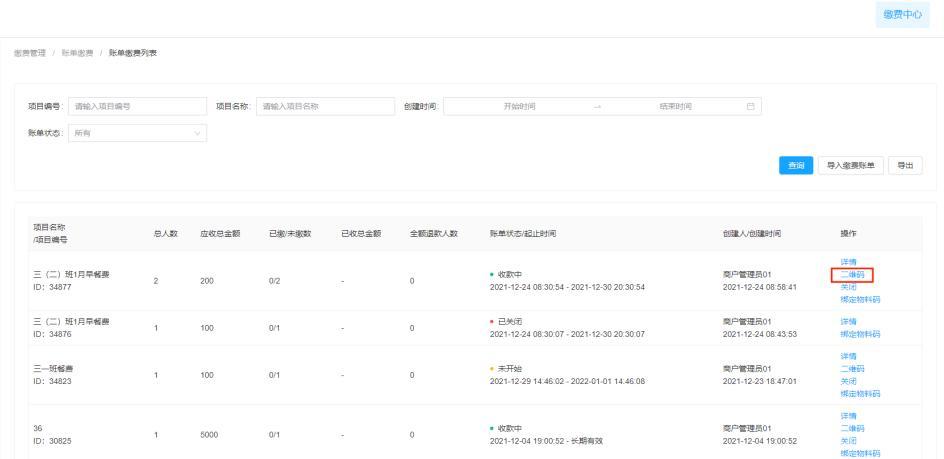Go to 缴费管理 breadcrumb
The image size is (944, 459).
(30, 54)
